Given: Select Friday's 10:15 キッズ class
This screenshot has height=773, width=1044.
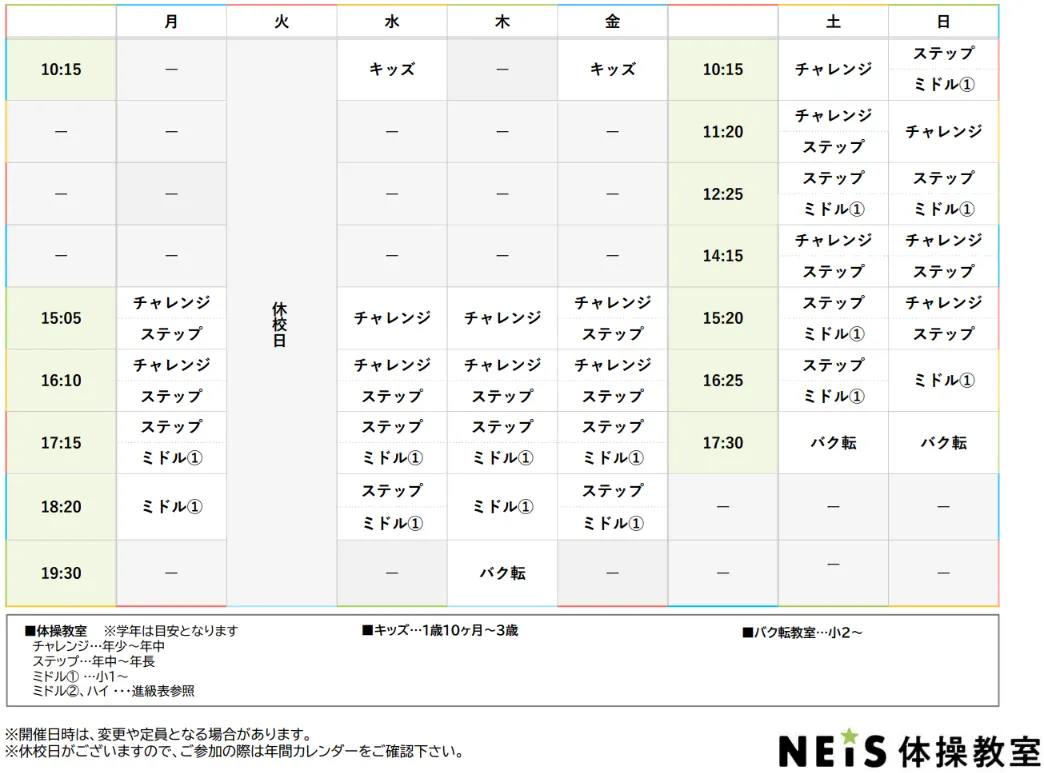Looking at the screenshot, I should pos(612,70).
